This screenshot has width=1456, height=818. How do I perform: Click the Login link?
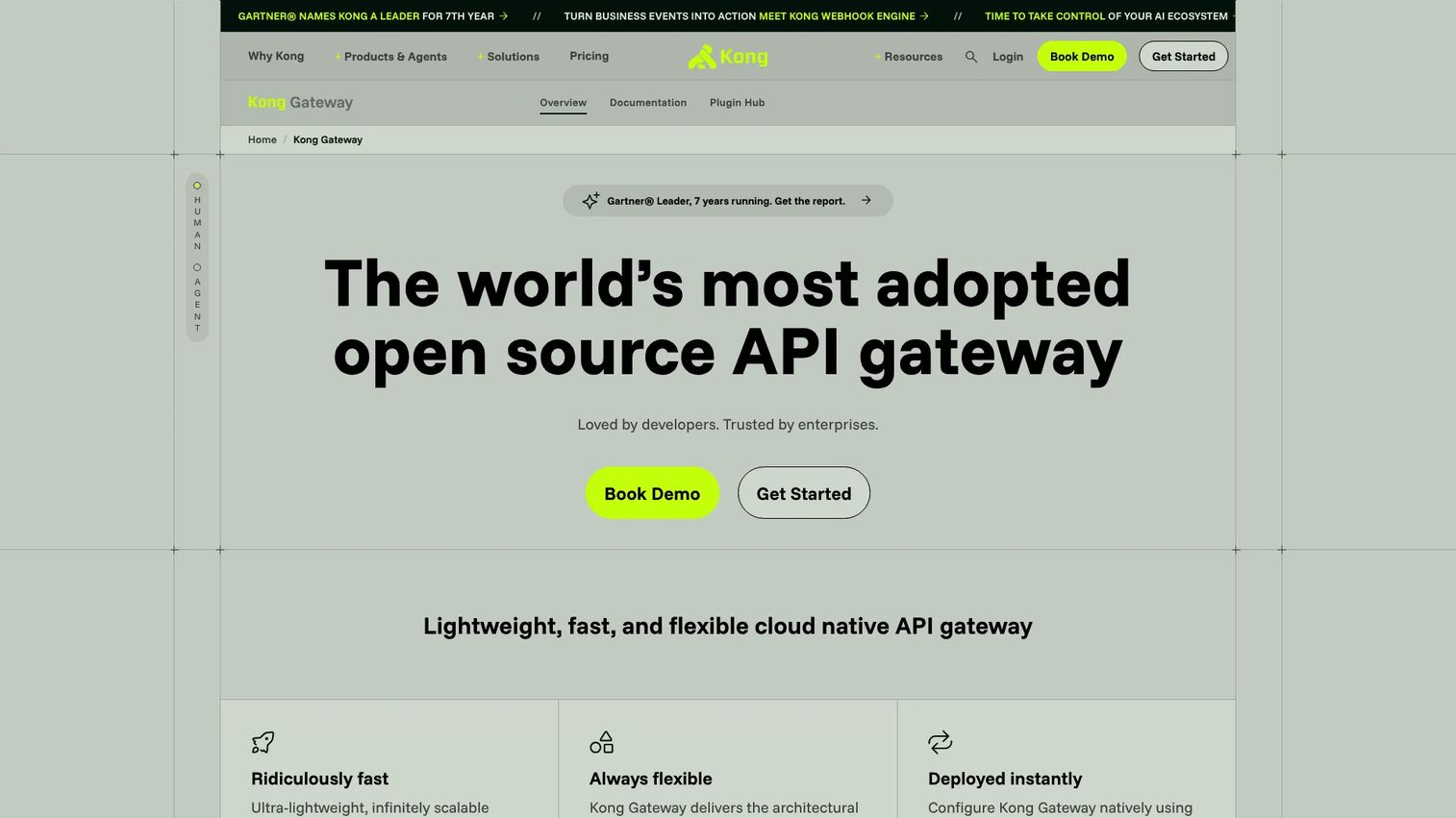click(1008, 57)
